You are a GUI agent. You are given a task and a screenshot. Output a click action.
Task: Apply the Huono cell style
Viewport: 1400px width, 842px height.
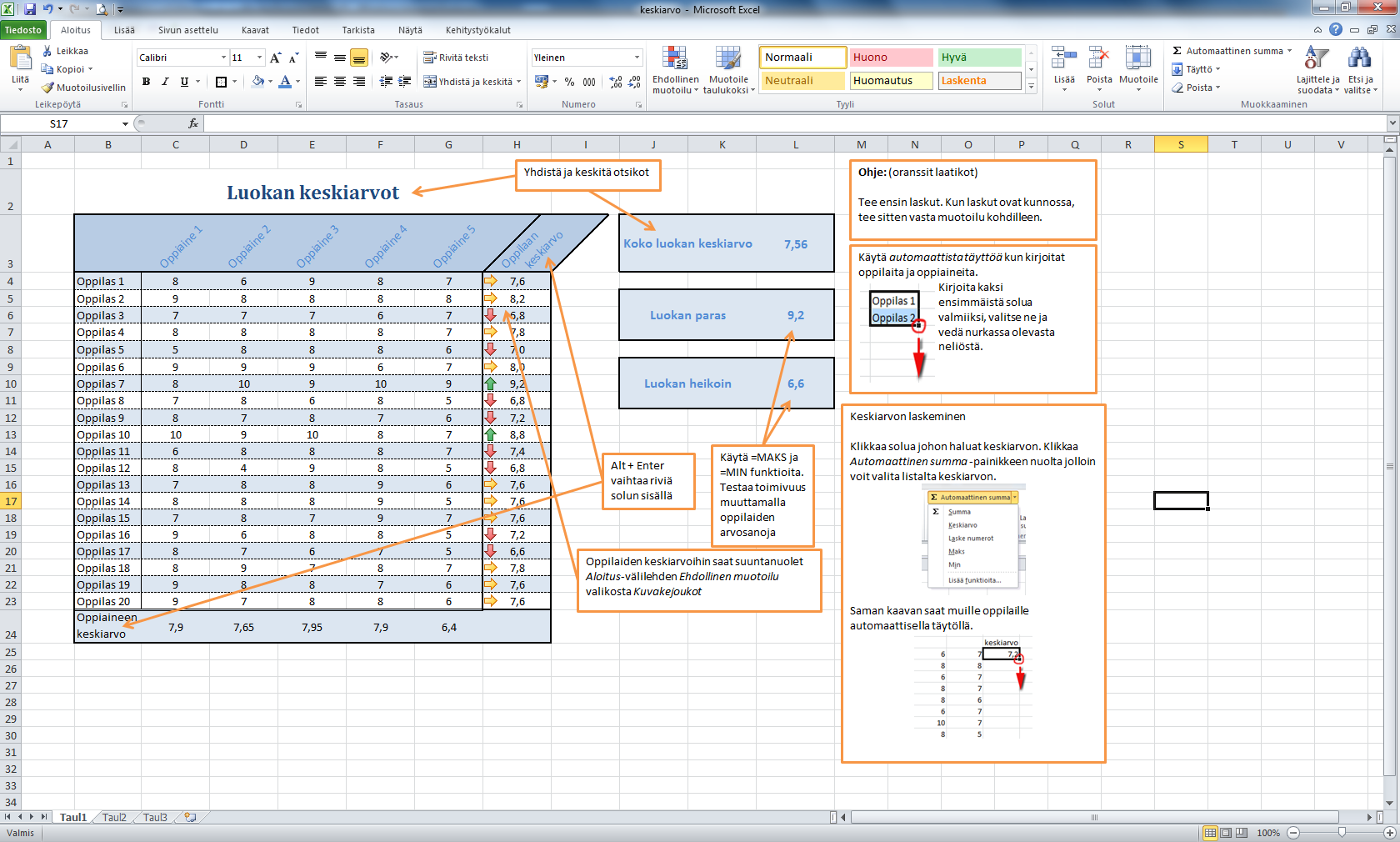coord(890,58)
